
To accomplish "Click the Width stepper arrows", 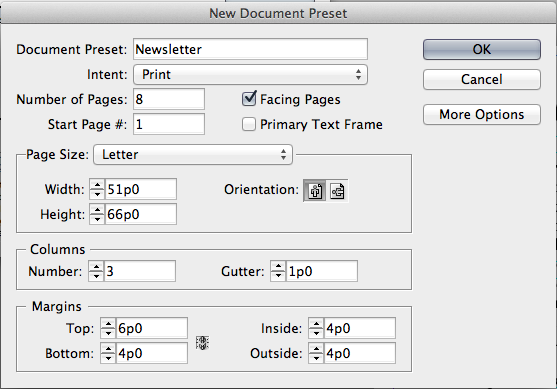I will [97, 189].
